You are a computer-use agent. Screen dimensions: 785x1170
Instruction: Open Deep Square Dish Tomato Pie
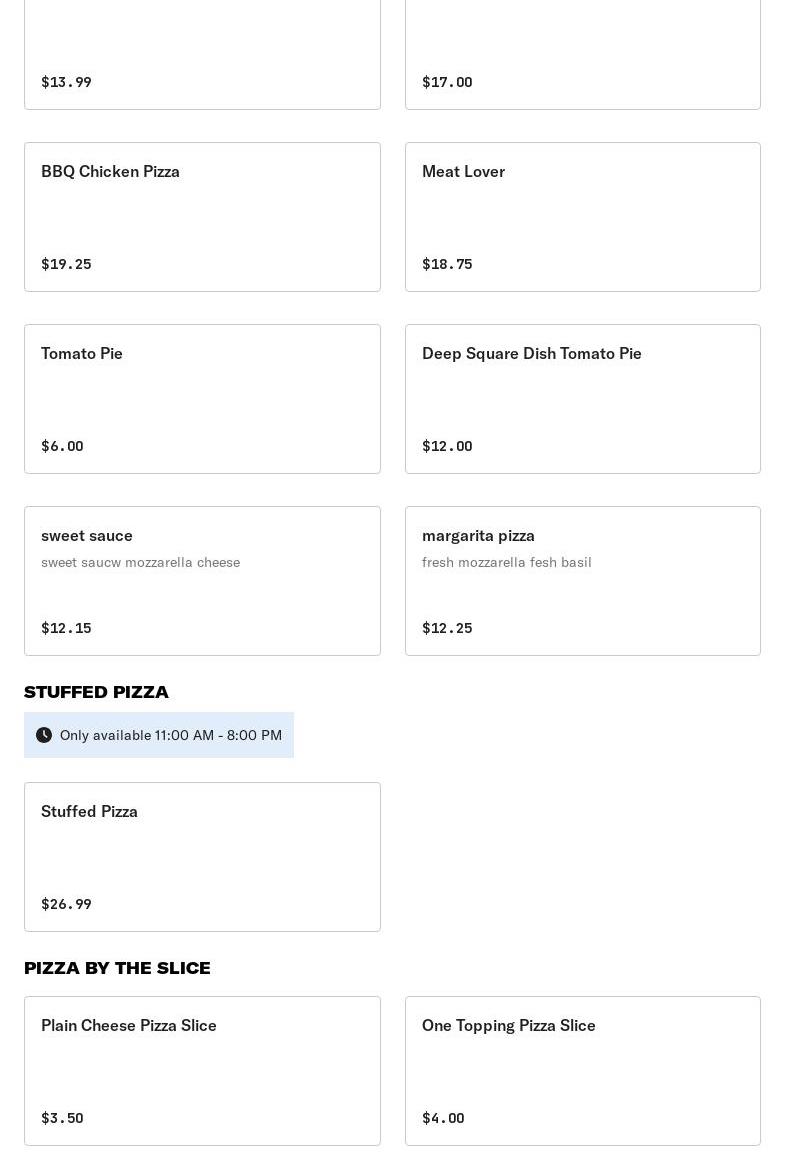click(583, 399)
